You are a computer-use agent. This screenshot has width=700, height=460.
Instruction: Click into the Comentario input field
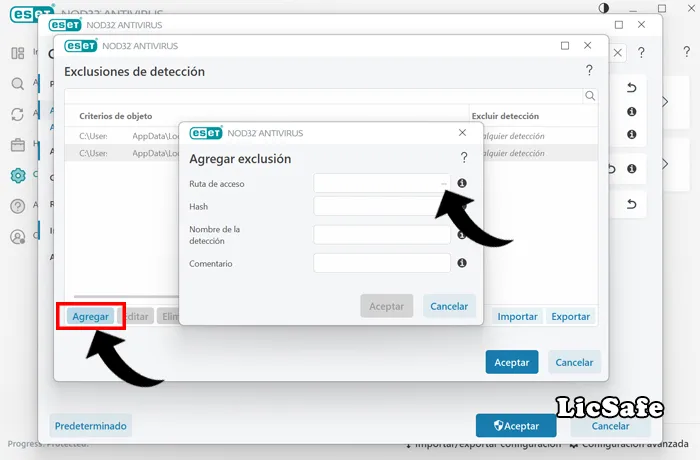(x=382, y=263)
